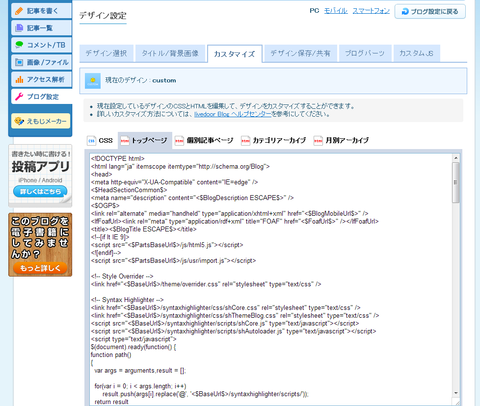Image resolution: width=480 pixels, height=406 pixels.
Task: Click the textarea resize corner handle
Action: pos(456,402)
